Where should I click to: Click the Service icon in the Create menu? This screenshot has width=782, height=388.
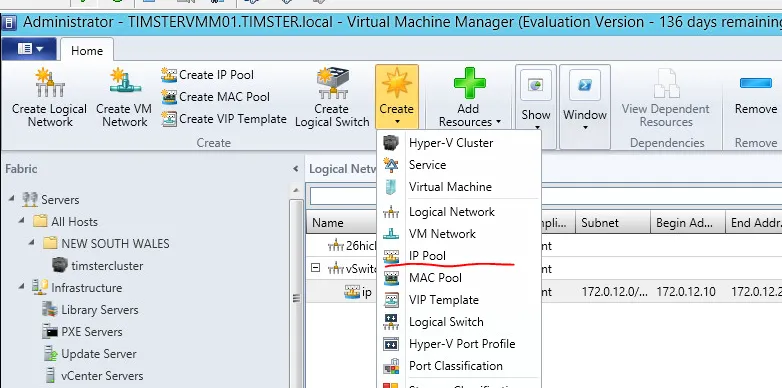(x=391, y=165)
